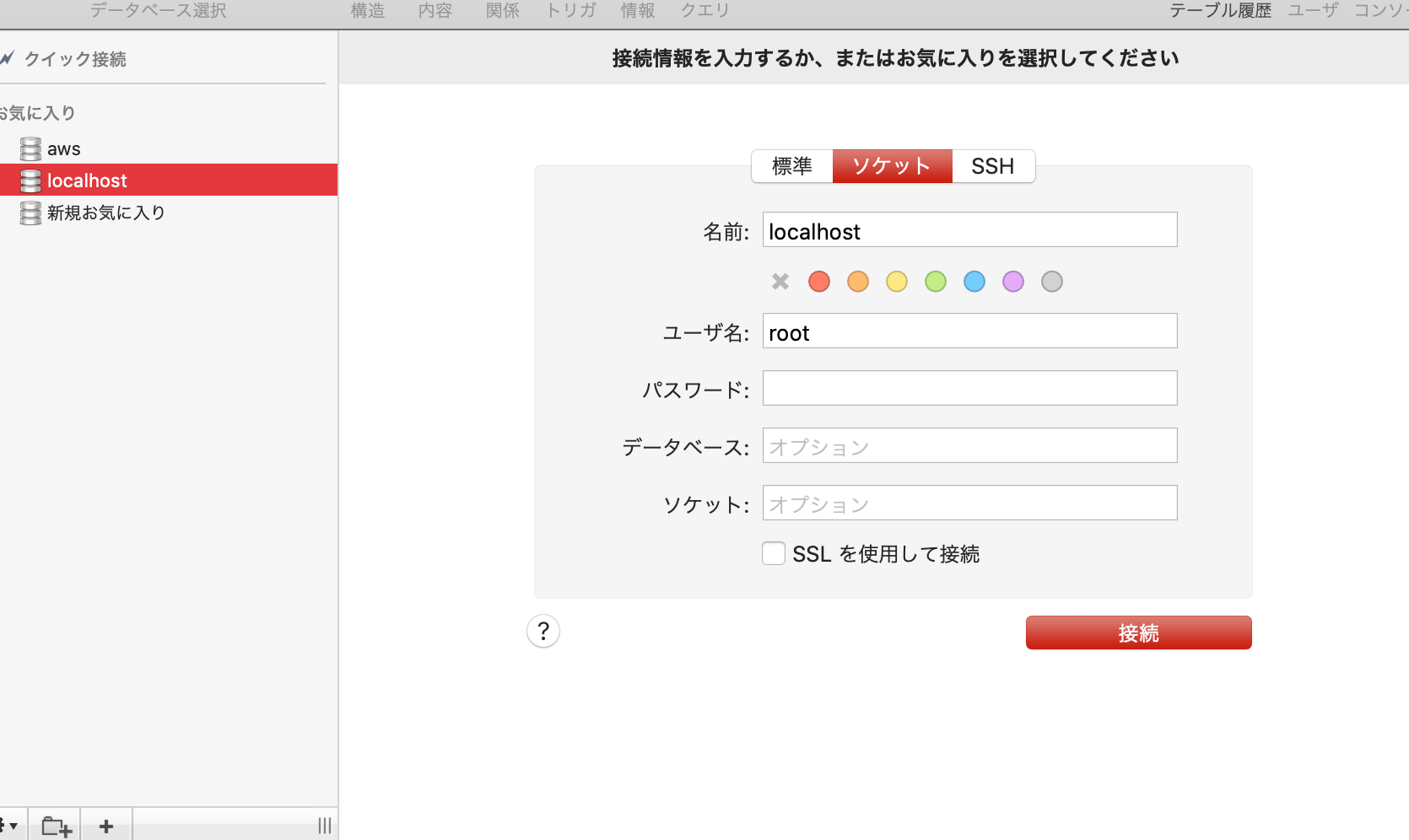The height and width of the screenshot is (840, 1409).
Task: Click the Help question mark icon
Action: [543, 631]
